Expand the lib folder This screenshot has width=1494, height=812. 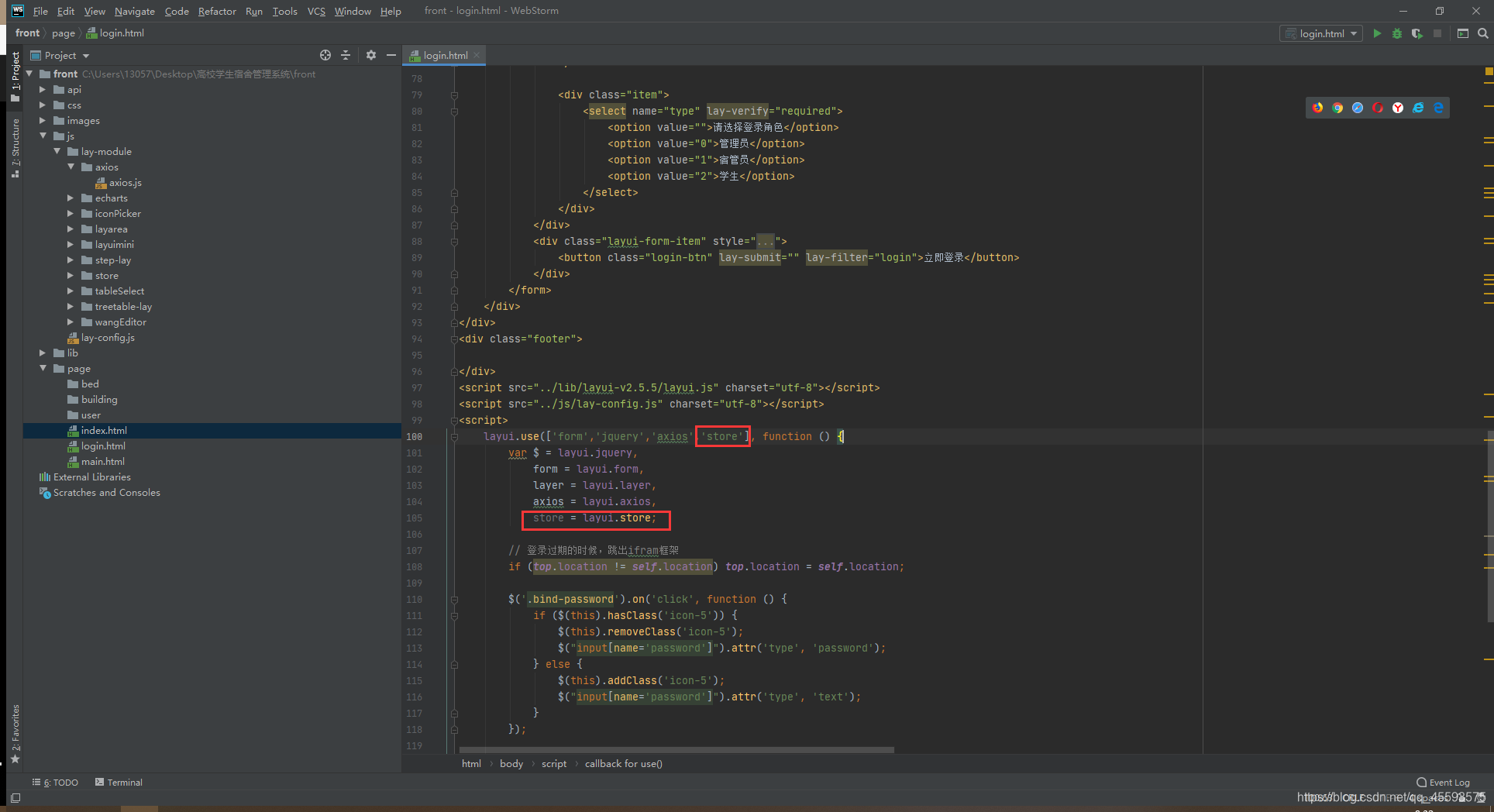pyautogui.click(x=43, y=353)
